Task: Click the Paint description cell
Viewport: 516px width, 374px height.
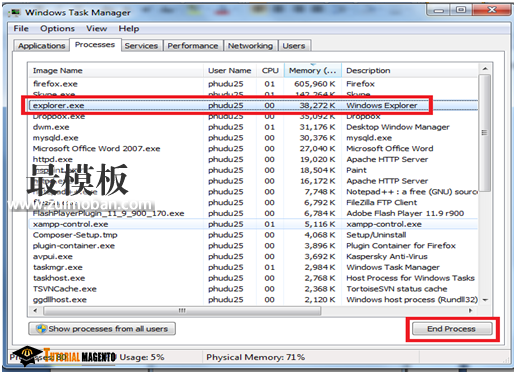Action: pyautogui.click(x=356, y=170)
